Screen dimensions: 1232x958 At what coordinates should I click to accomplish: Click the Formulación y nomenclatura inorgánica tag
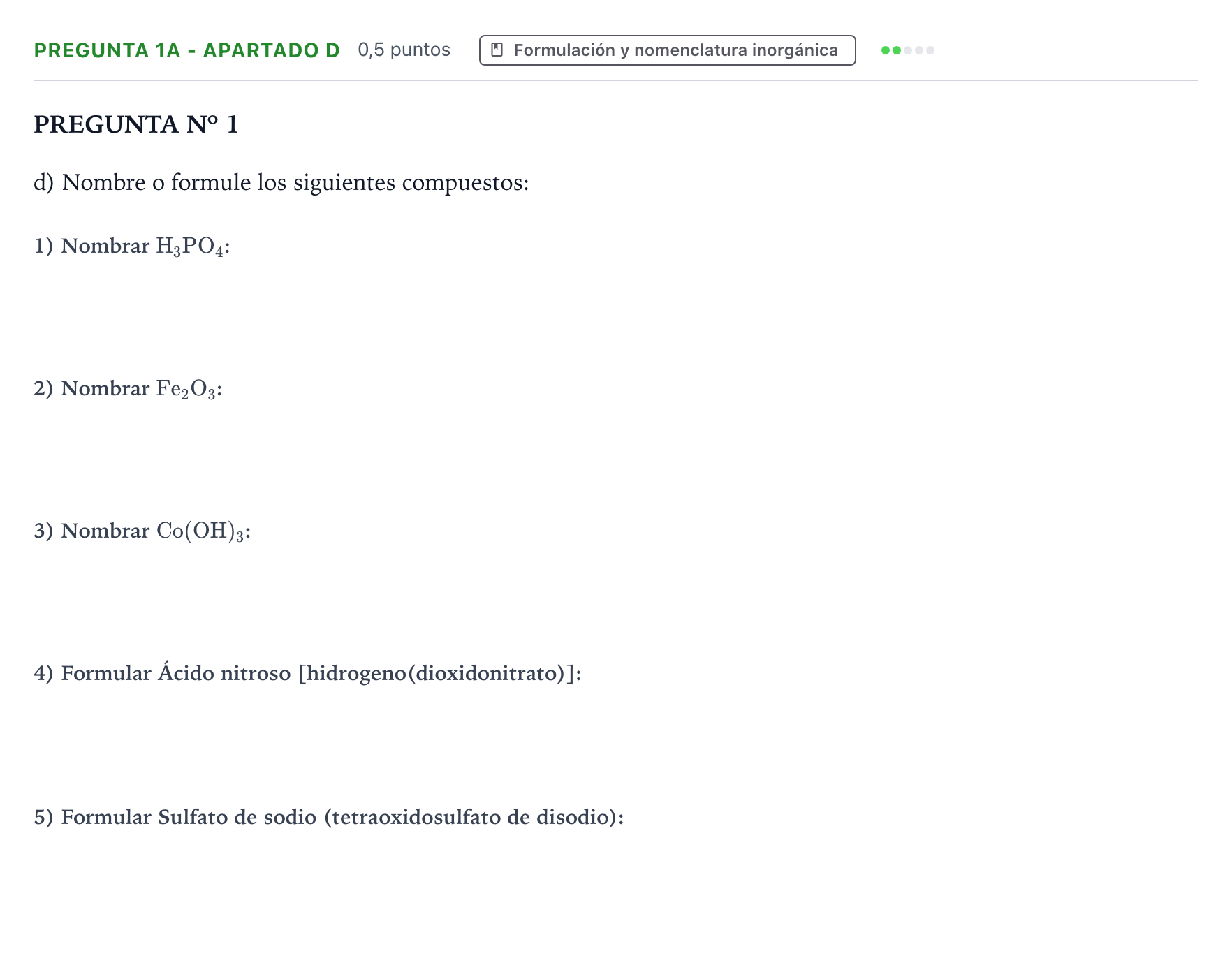(667, 50)
